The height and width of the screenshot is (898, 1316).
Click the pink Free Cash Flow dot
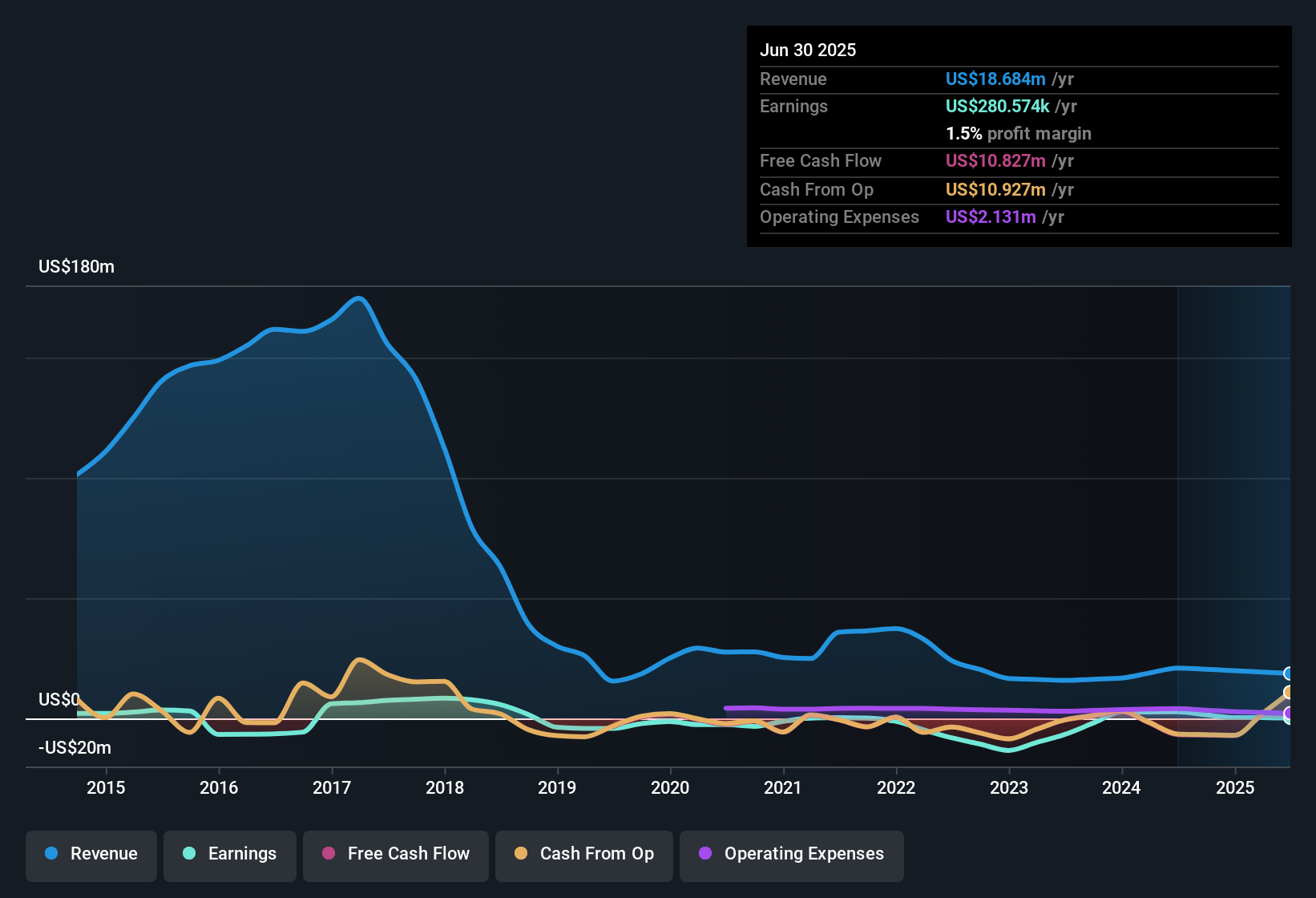(329, 853)
